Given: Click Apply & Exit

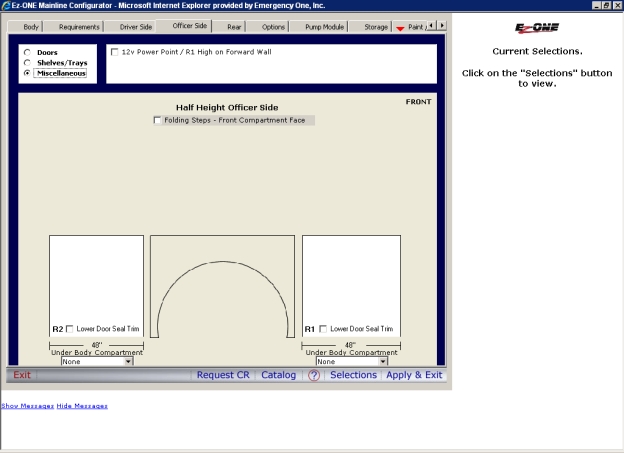Looking at the screenshot, I should coord(414,375).
